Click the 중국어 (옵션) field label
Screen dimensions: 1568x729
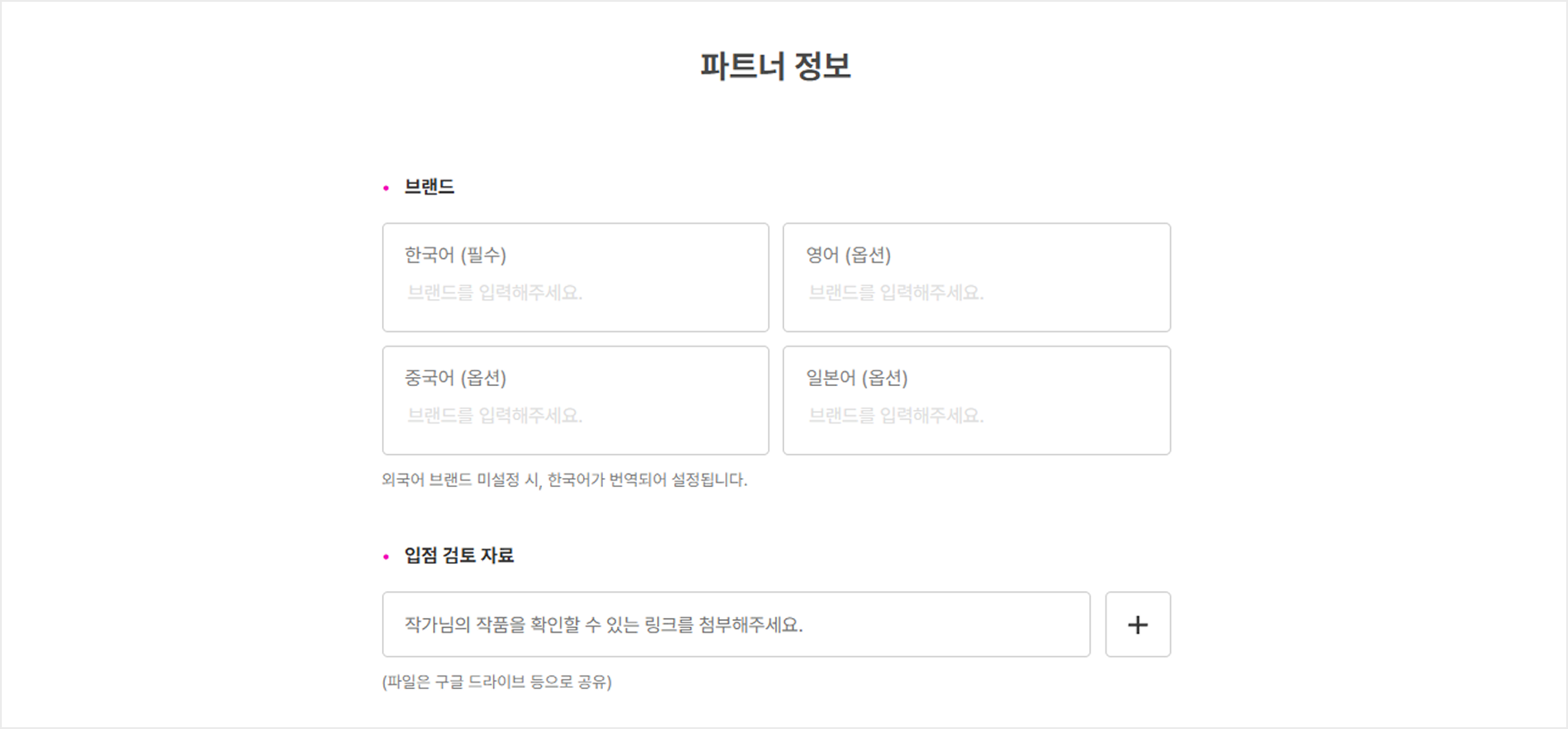(455, 378)
